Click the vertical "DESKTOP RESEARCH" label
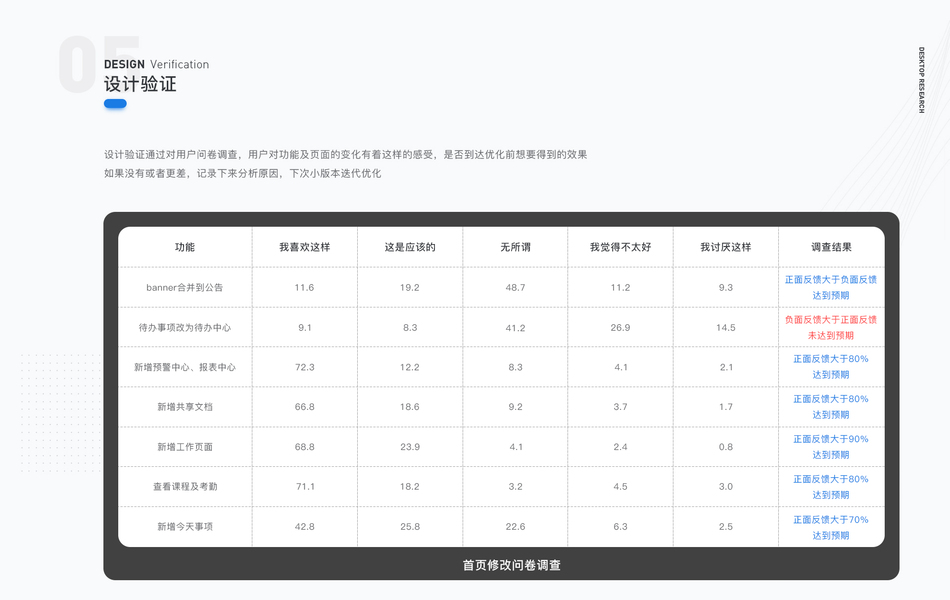 pyautogui.click(x=922, y=80)
